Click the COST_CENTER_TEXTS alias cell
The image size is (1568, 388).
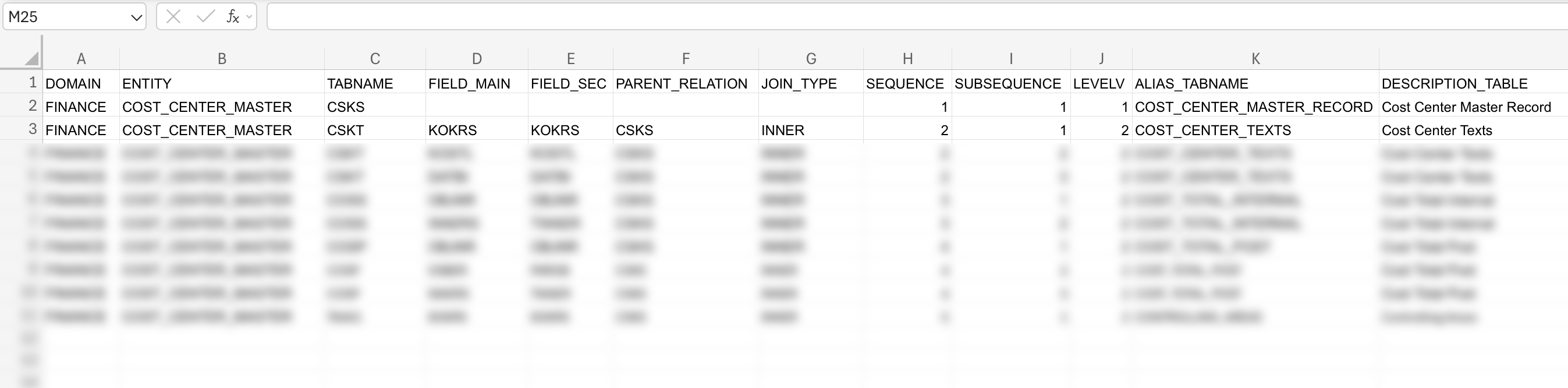click(1255, 130)
